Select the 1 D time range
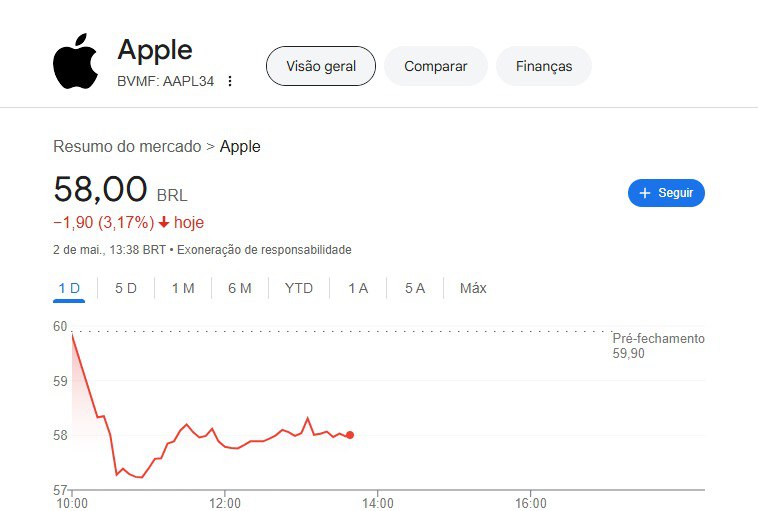The height and width of the screenshot is (511, 758). coord(69,289)
